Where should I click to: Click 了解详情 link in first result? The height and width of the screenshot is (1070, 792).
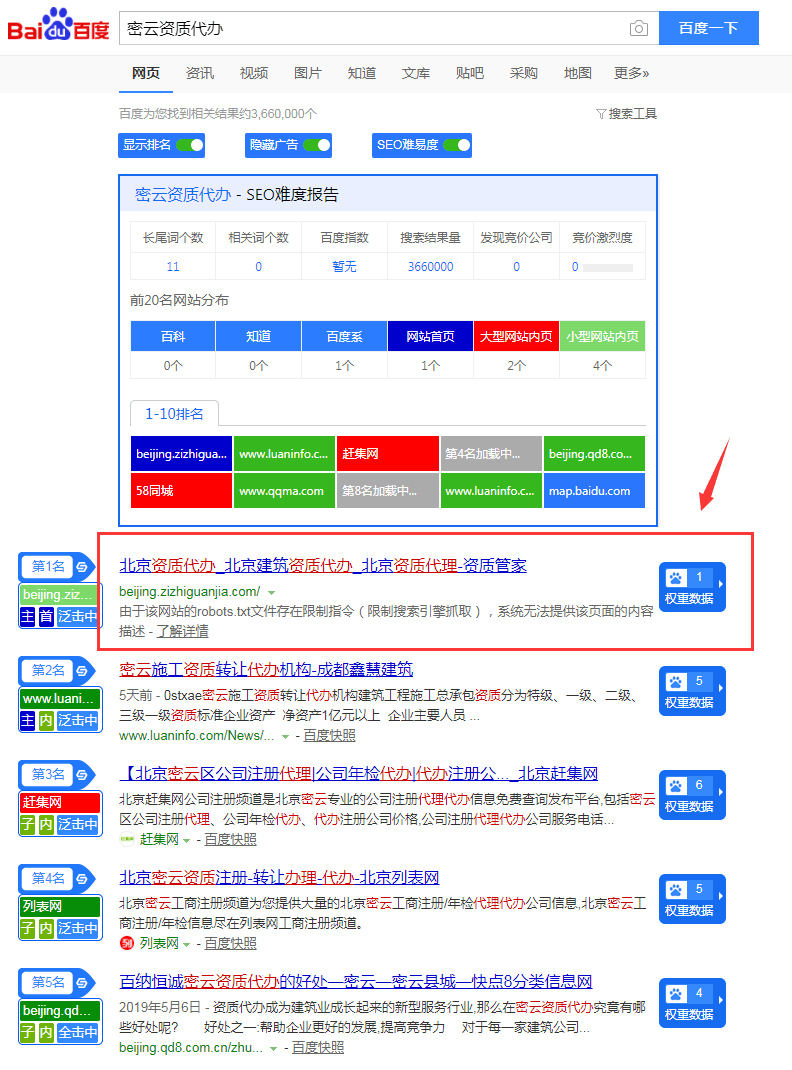click(x=183, y=632)
